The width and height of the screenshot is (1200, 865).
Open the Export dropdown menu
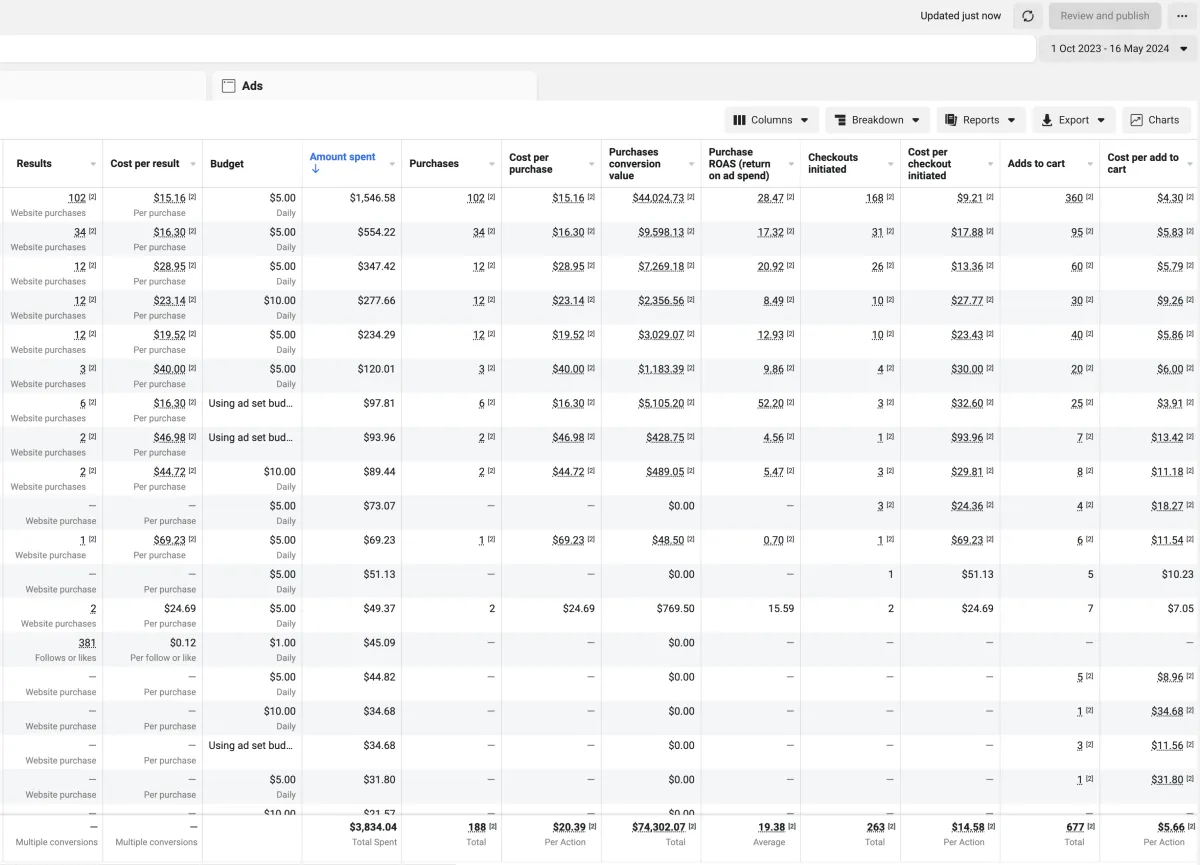point(1074,120)
